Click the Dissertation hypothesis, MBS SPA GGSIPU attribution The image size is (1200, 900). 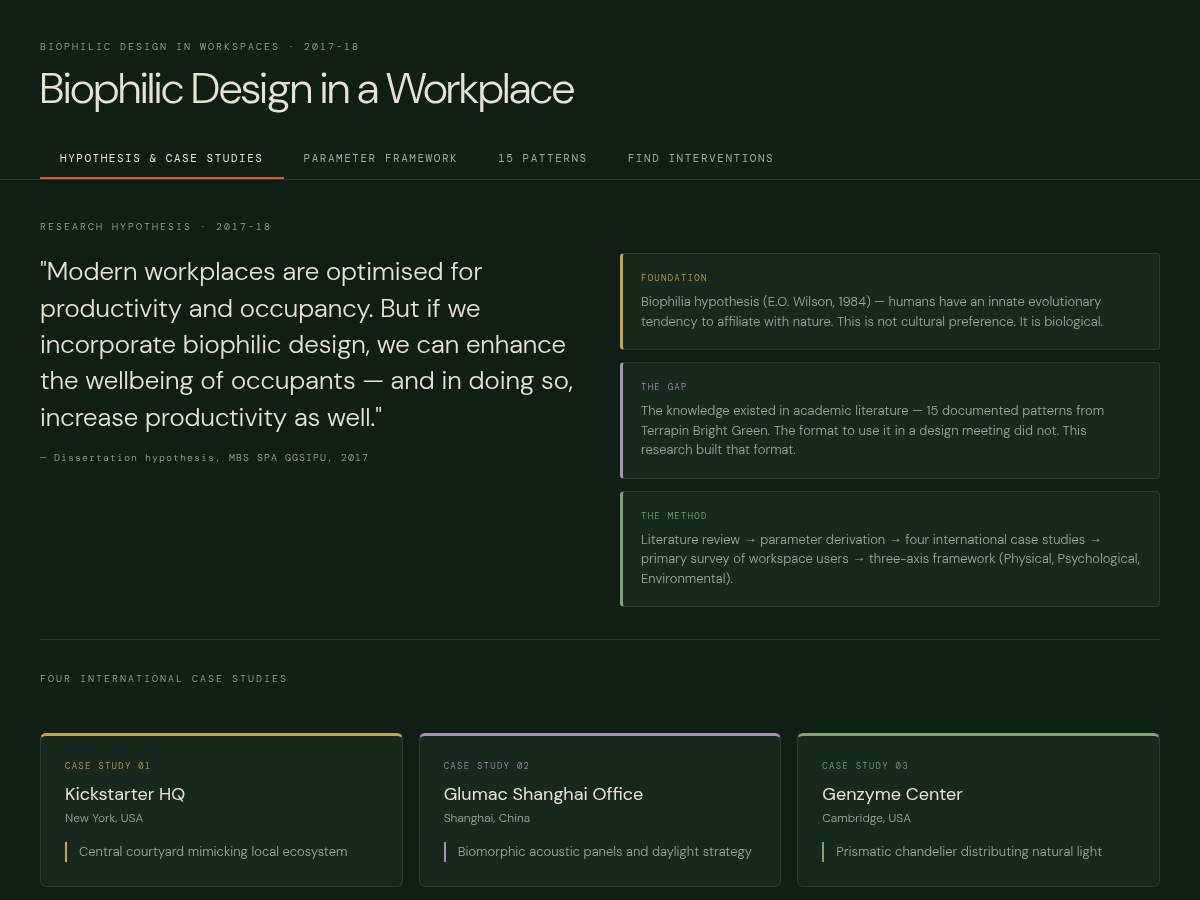pos(204,458)
